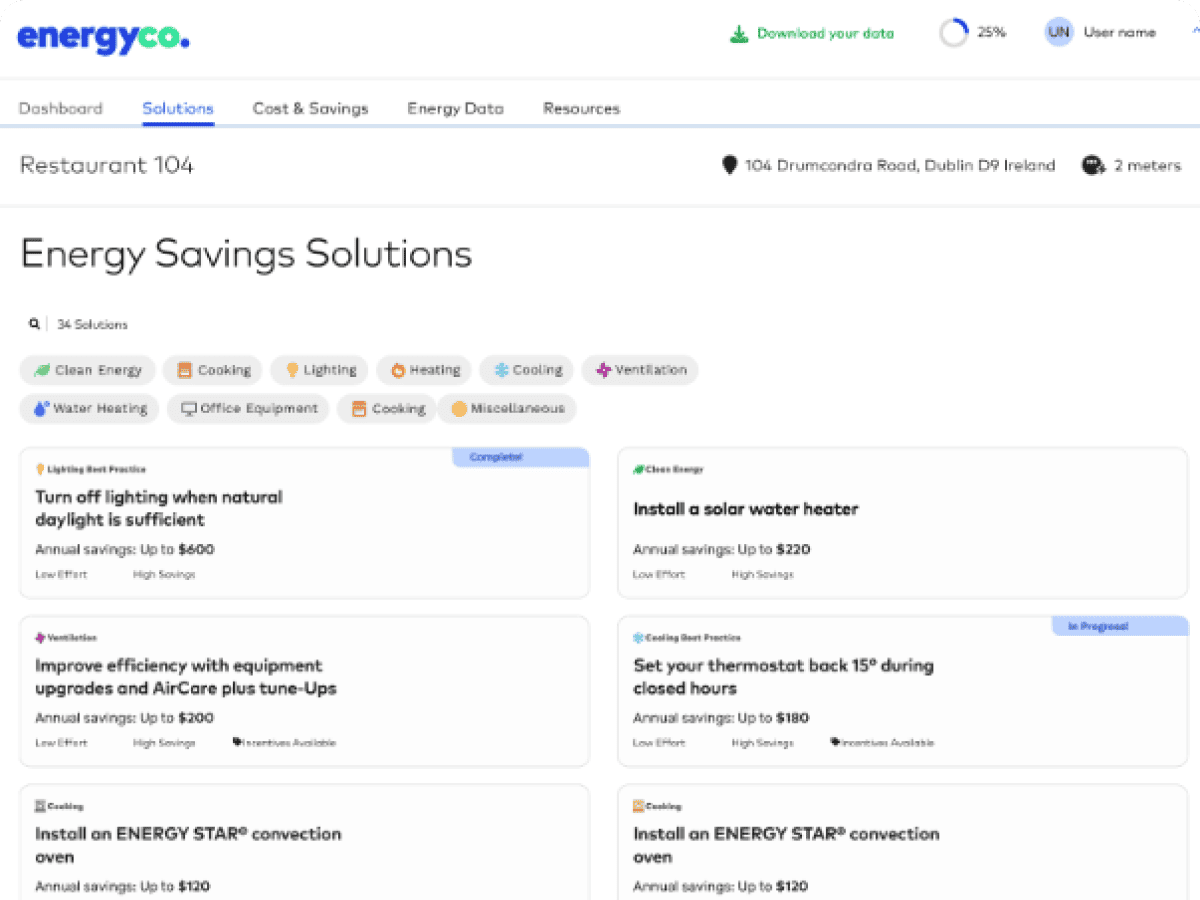Open the Resources tab

coord(581,108)
